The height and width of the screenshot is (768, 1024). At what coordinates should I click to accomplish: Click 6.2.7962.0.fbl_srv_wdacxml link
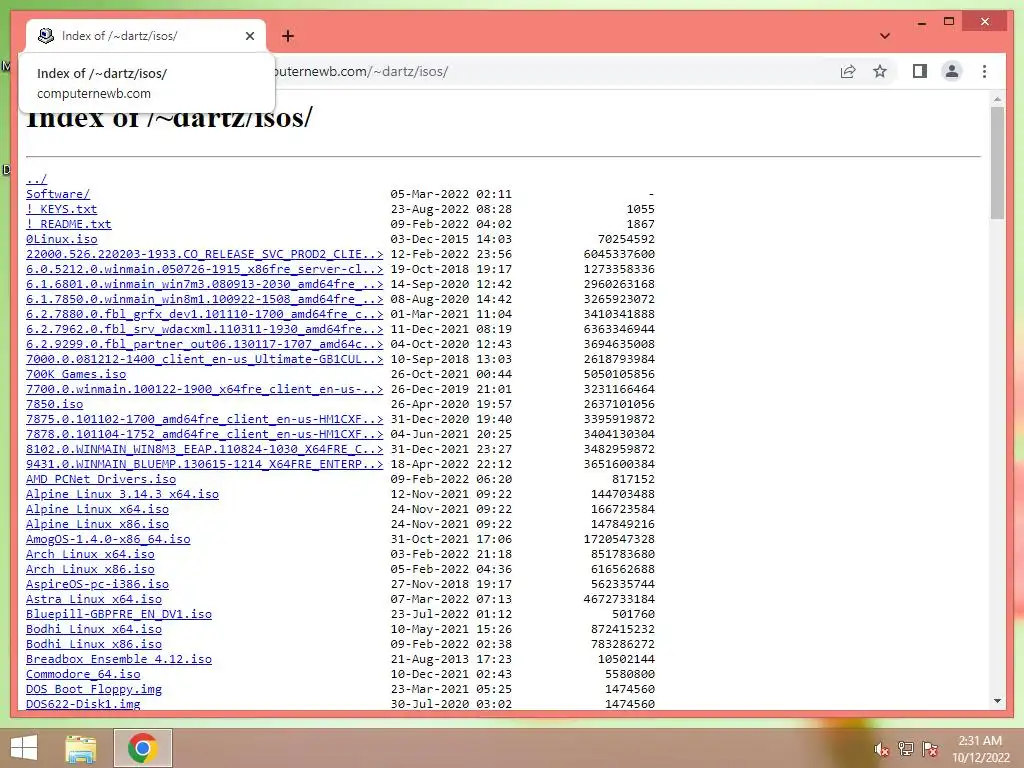[x=204, y=329]
